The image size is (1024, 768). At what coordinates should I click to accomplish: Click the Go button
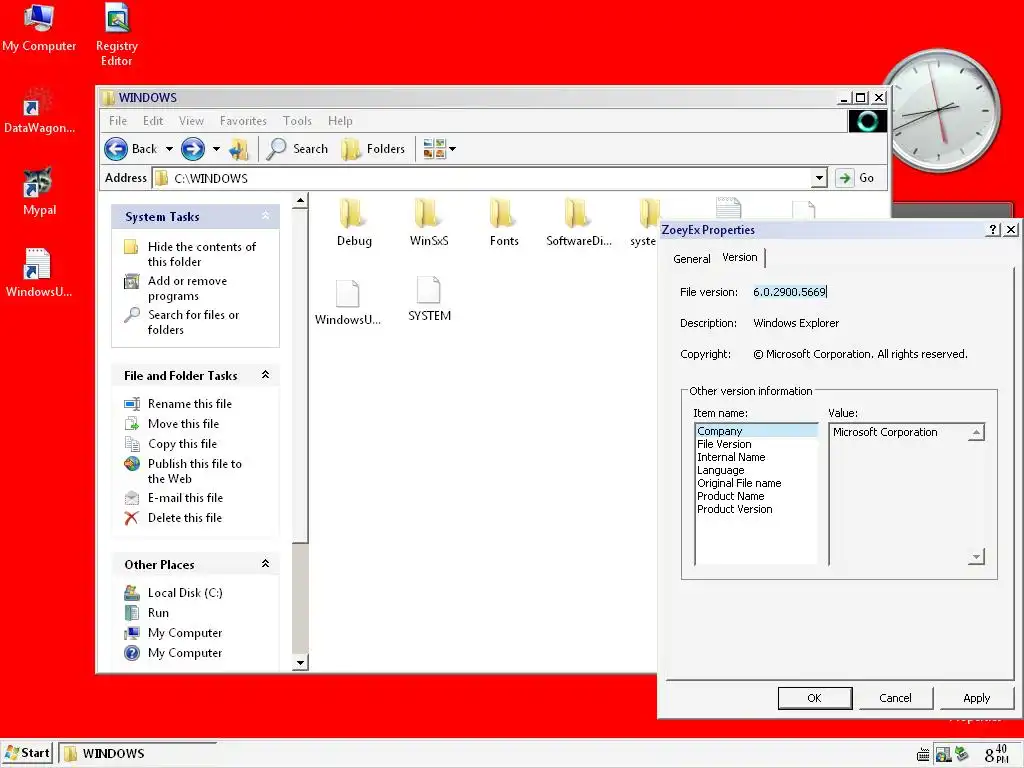pyautogui.click(x=857, y=178)
